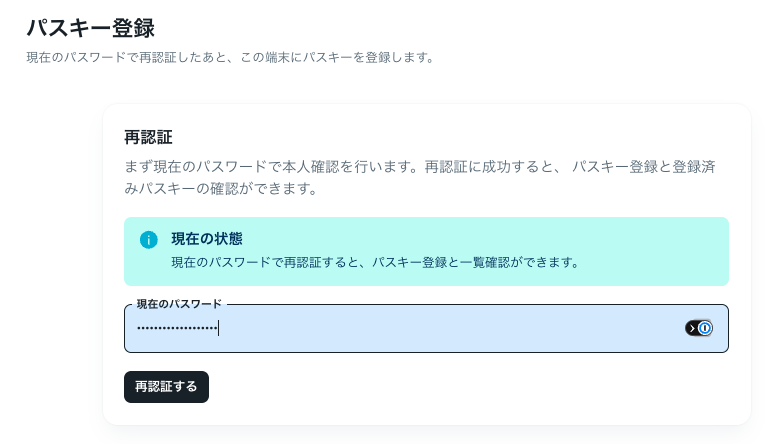Viewport: 765px width, 444px height.
Task: Click the 1Password logo in password field
Action: point(705,328)
